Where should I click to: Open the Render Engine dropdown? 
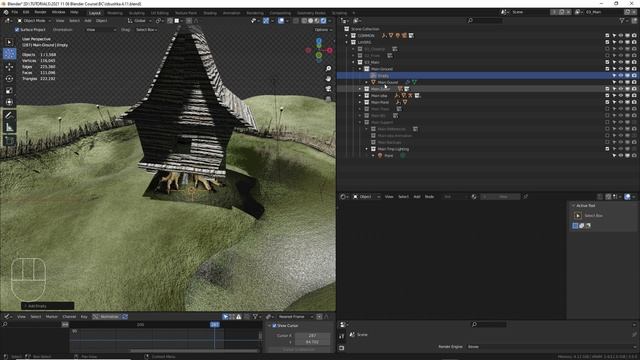pos(551,347)
